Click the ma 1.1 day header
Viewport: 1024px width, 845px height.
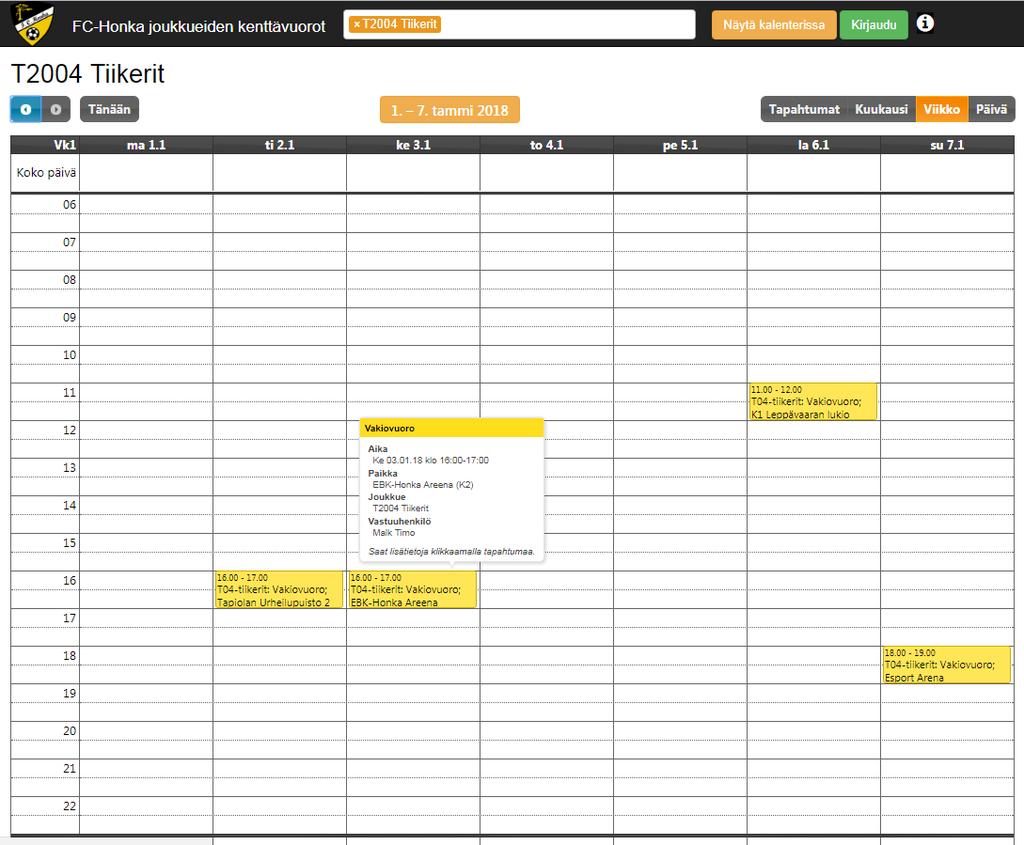pos(146,145)
